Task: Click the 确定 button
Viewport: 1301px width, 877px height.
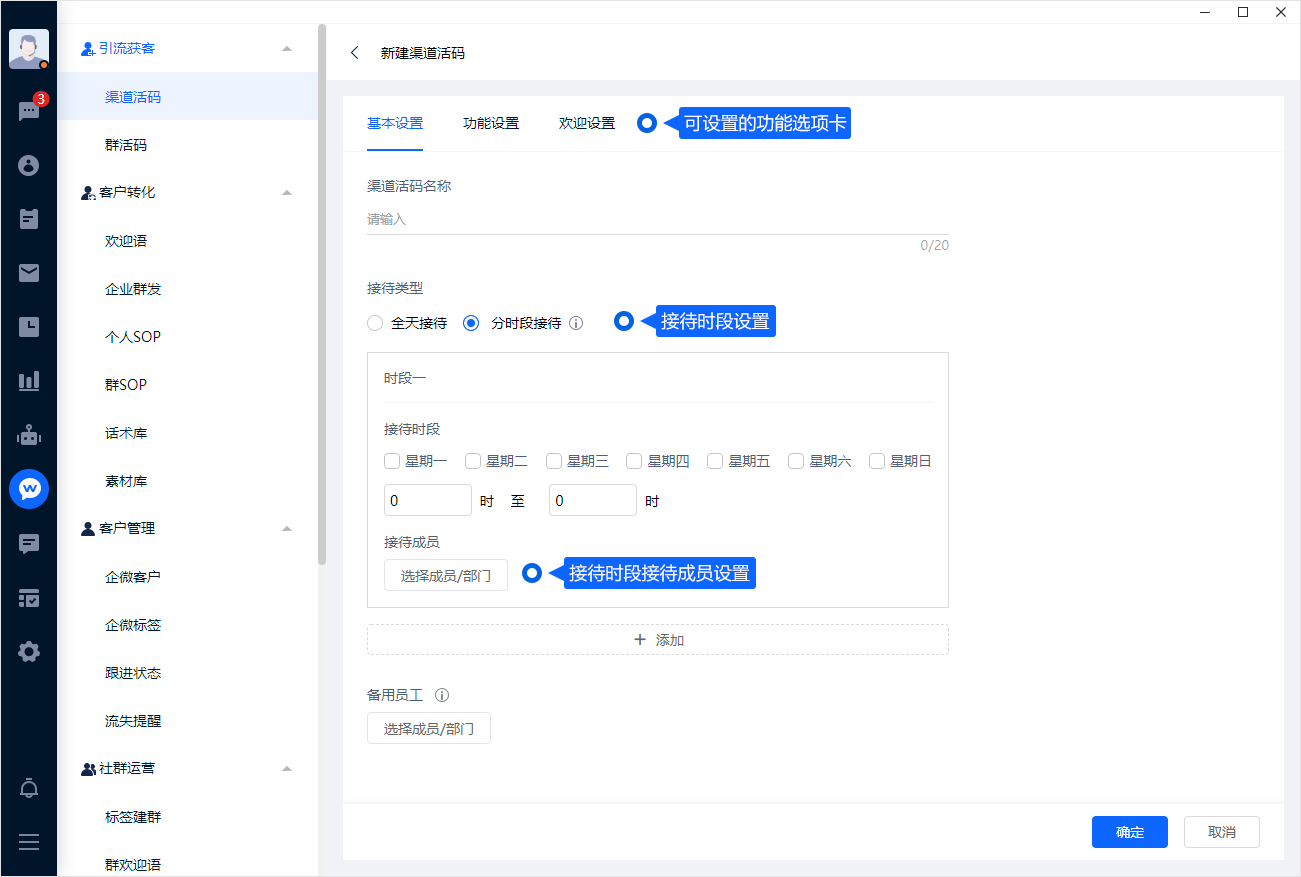Action: coord(1129,832)
